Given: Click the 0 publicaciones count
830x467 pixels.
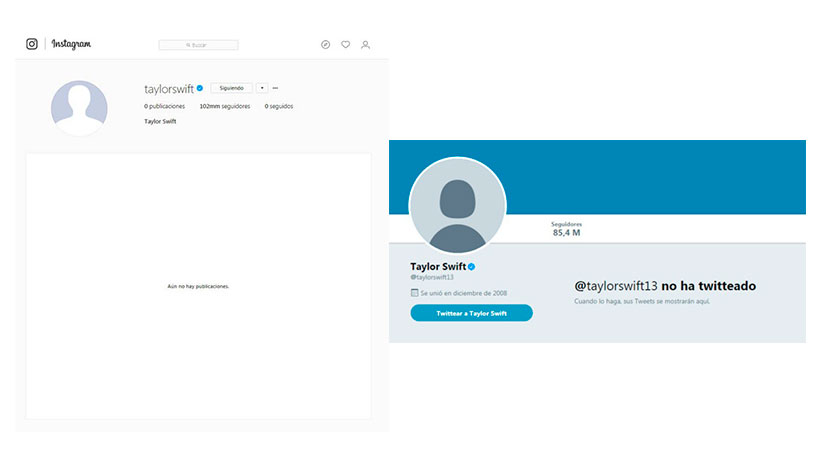Looking at the screenshot, I should pos(165,106).
